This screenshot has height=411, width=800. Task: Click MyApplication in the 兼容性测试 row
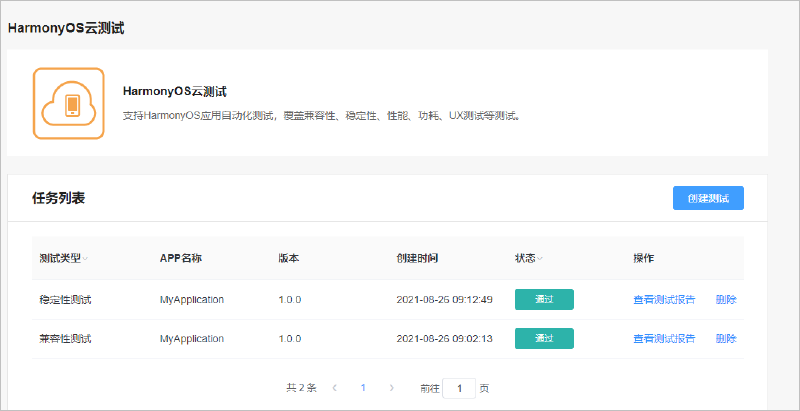(x=192, y=339)
